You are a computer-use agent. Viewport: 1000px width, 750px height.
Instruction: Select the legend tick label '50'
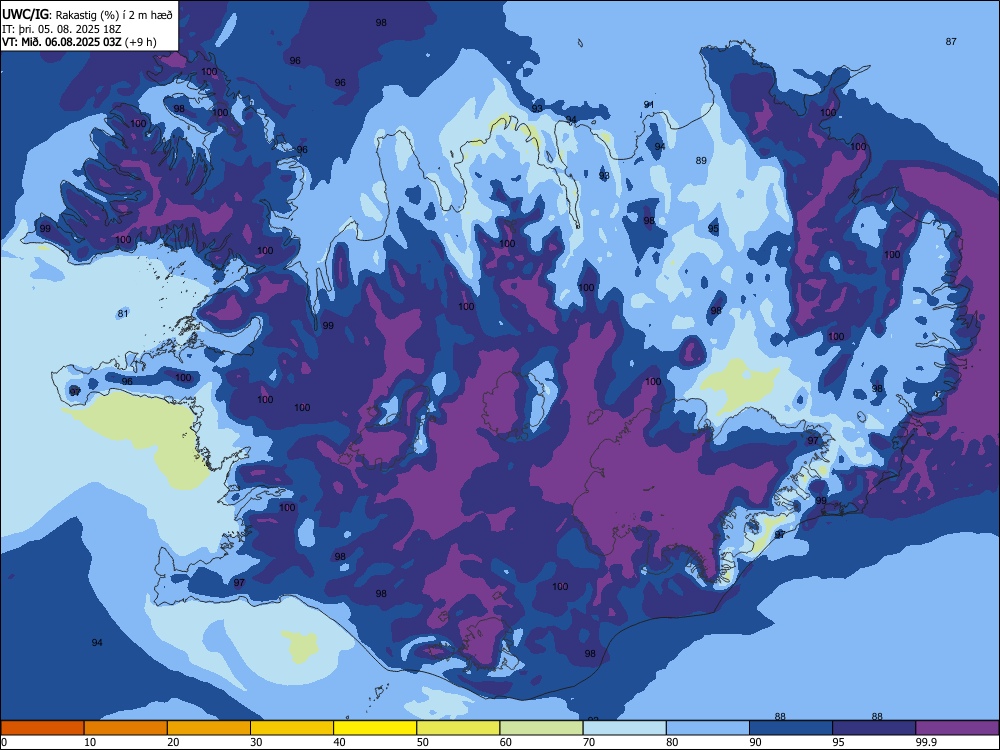pos(423,742)
